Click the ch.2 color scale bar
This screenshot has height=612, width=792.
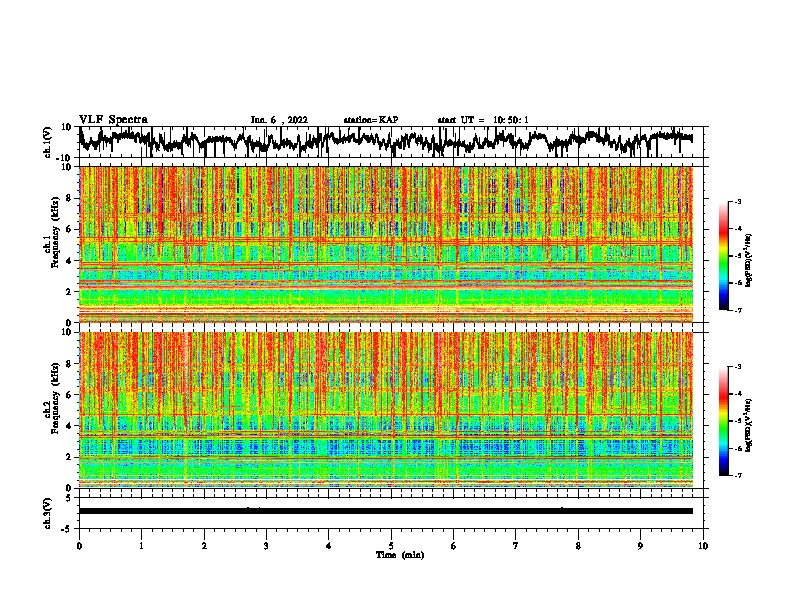click(x=723, y=421)
